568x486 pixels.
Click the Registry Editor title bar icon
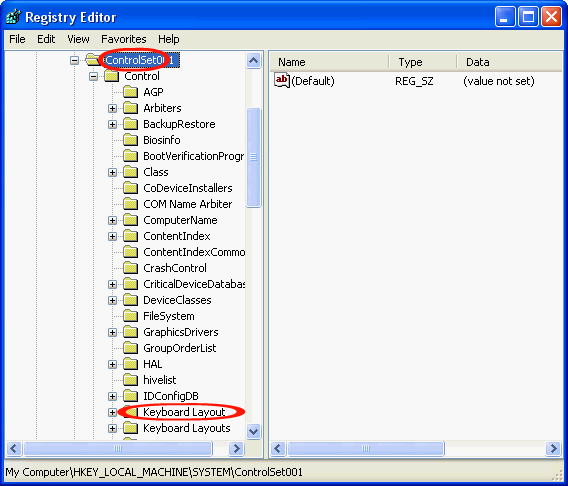pos(14,17)
